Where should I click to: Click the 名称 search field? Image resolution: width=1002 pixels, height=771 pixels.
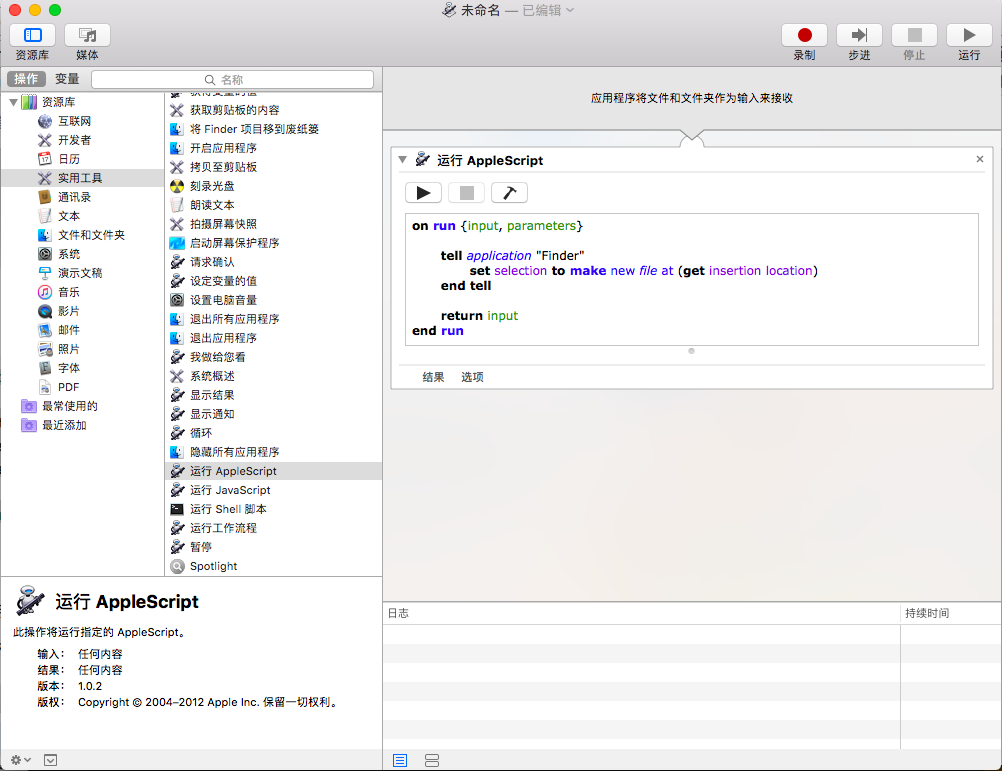tap(233, 80)
